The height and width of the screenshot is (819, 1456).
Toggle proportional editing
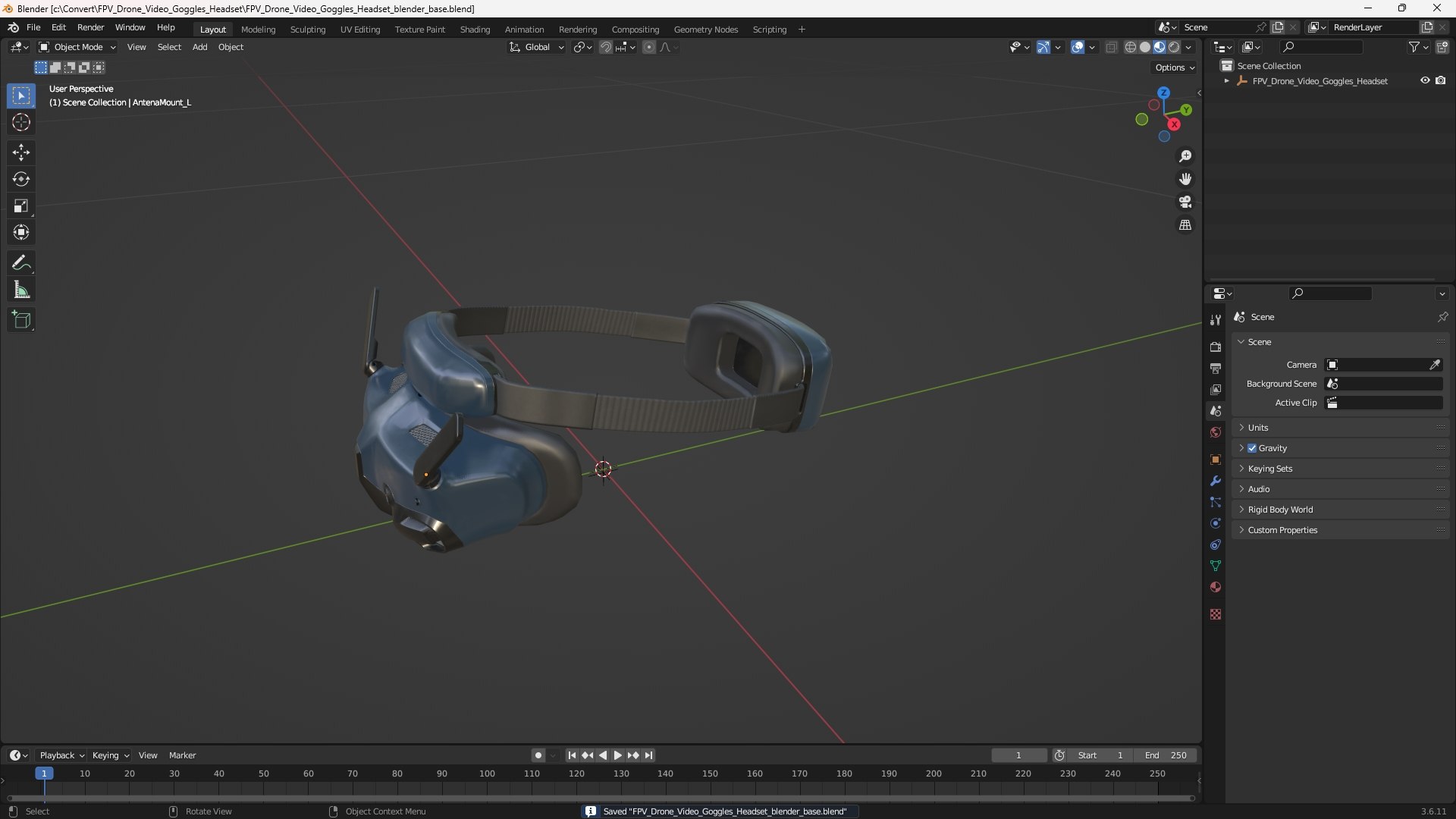(x=649, y=47)
